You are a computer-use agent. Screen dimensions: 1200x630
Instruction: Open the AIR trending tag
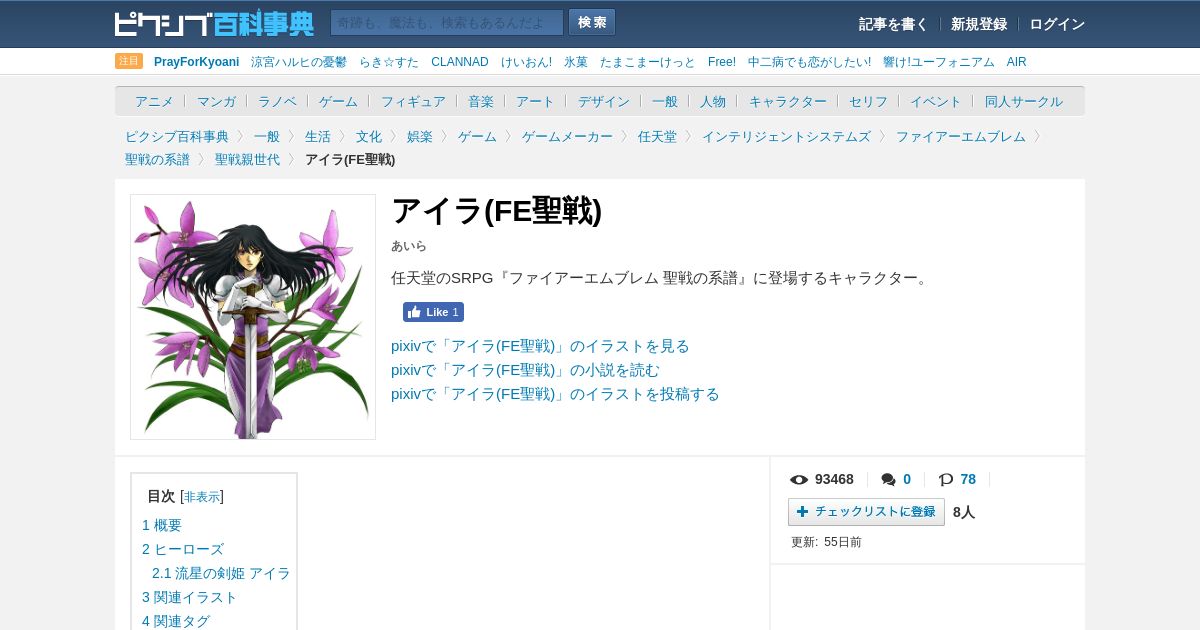(x=1017, y=62)
